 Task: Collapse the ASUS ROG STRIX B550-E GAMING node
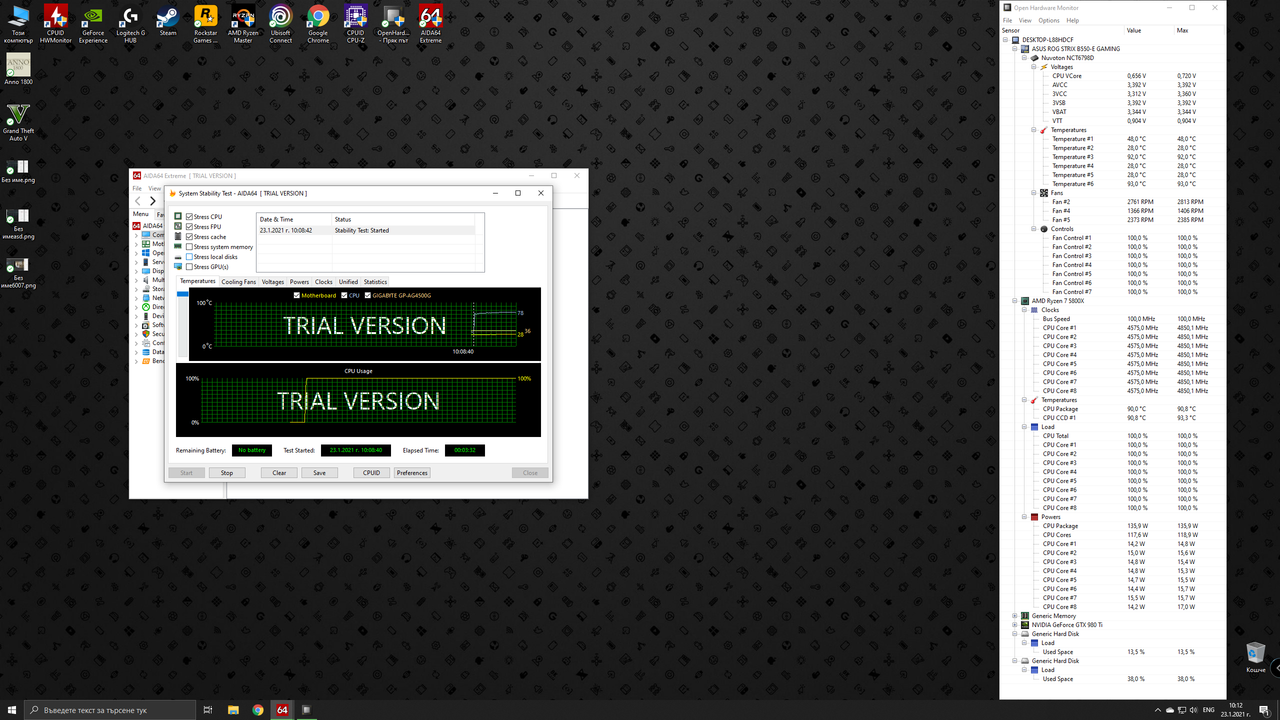pyautogui.click(x=1016, y=48)
